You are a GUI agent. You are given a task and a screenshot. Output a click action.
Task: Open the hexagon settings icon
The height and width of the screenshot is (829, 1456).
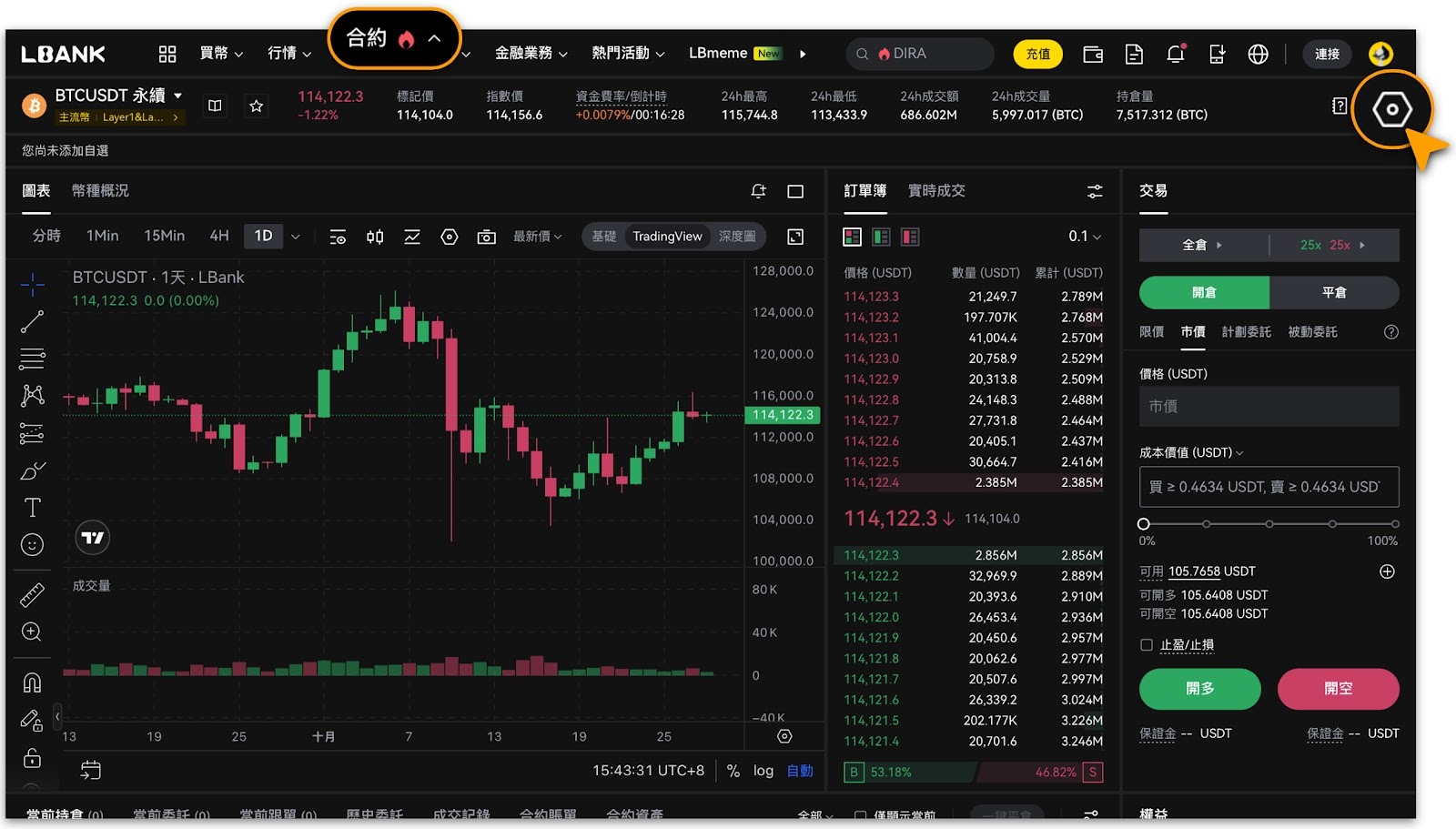click(x=1391, y=110)
